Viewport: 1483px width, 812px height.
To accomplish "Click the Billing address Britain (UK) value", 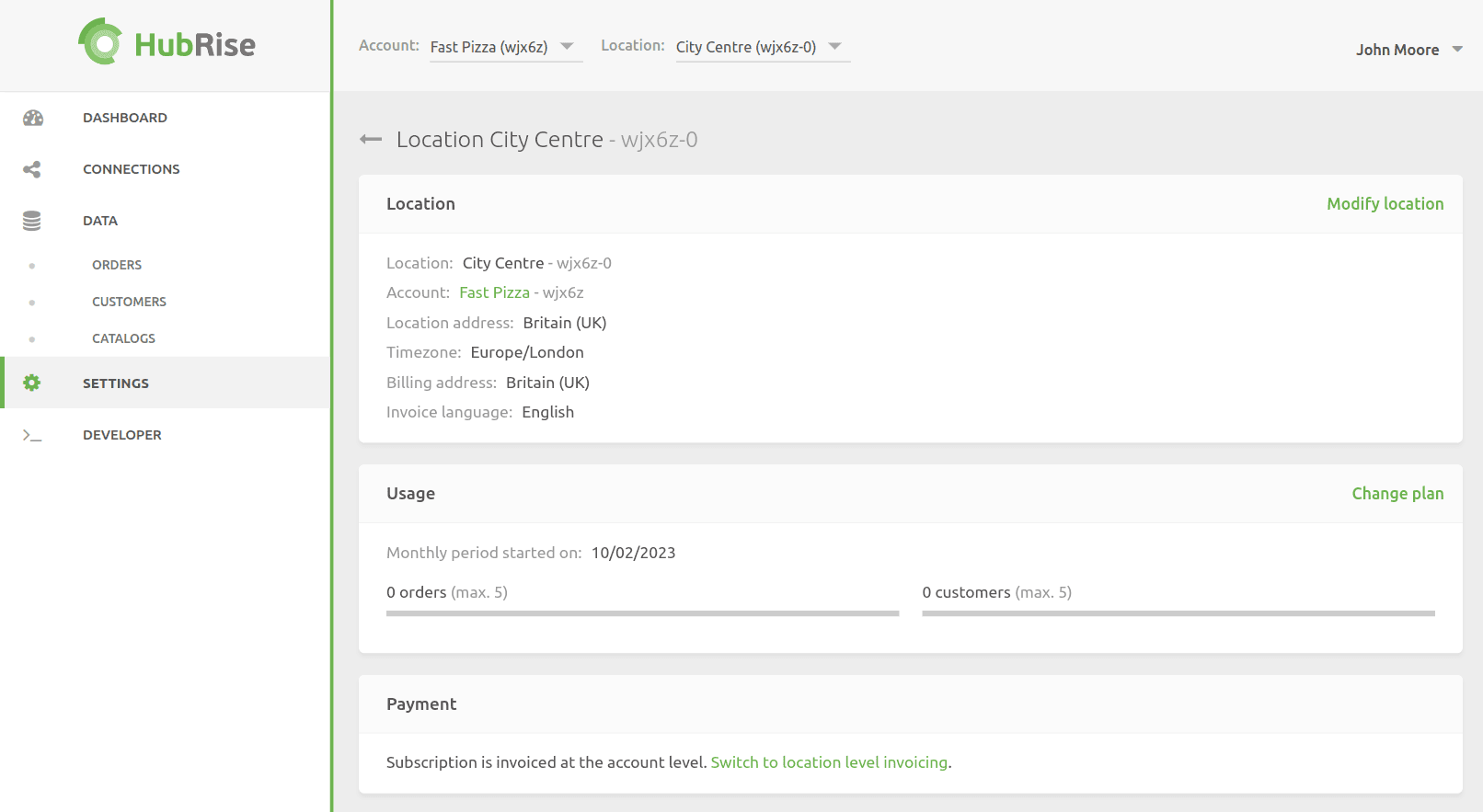I will pyautogui.click(x=547, y=383).
